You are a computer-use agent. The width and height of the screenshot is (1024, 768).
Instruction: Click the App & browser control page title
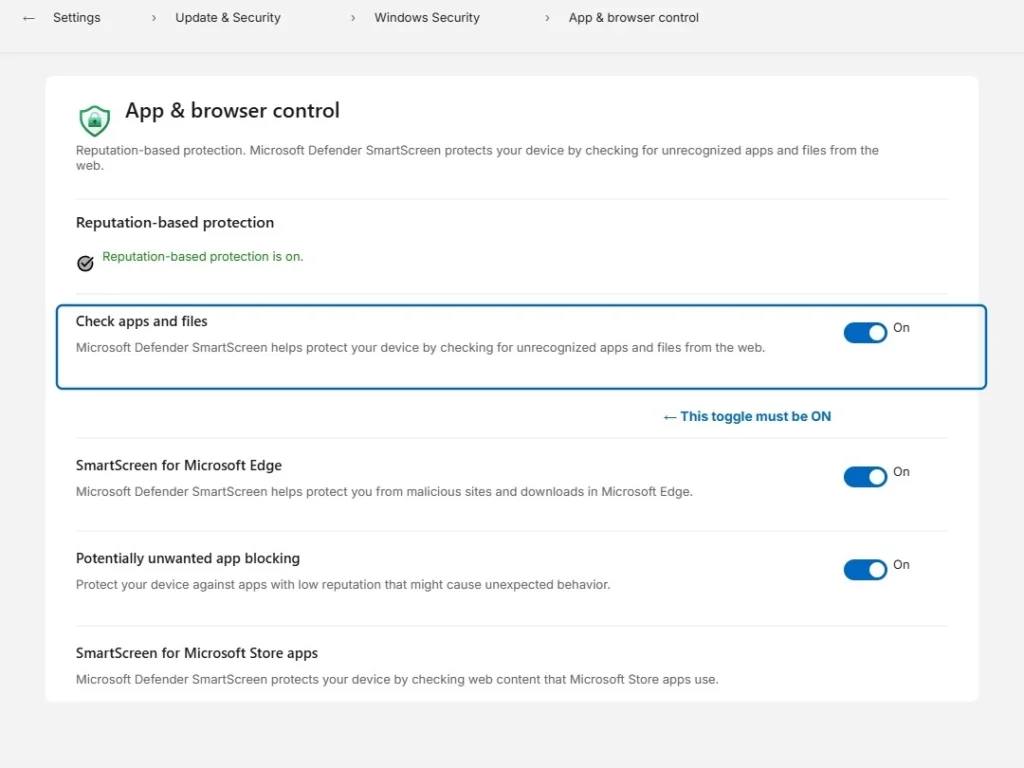pyautogui.click(x=232, y=111)
